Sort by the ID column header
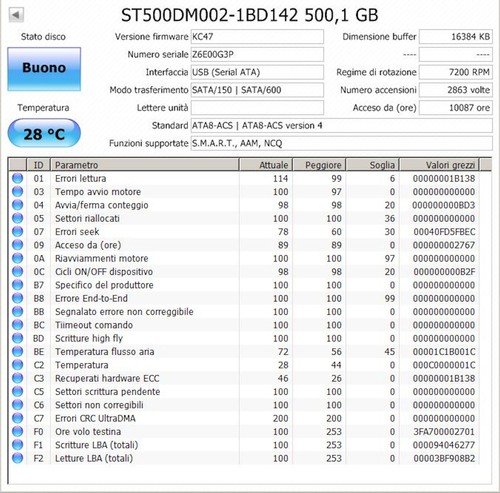The height and width of the screenshot is (493, 500). click(38, 165)
